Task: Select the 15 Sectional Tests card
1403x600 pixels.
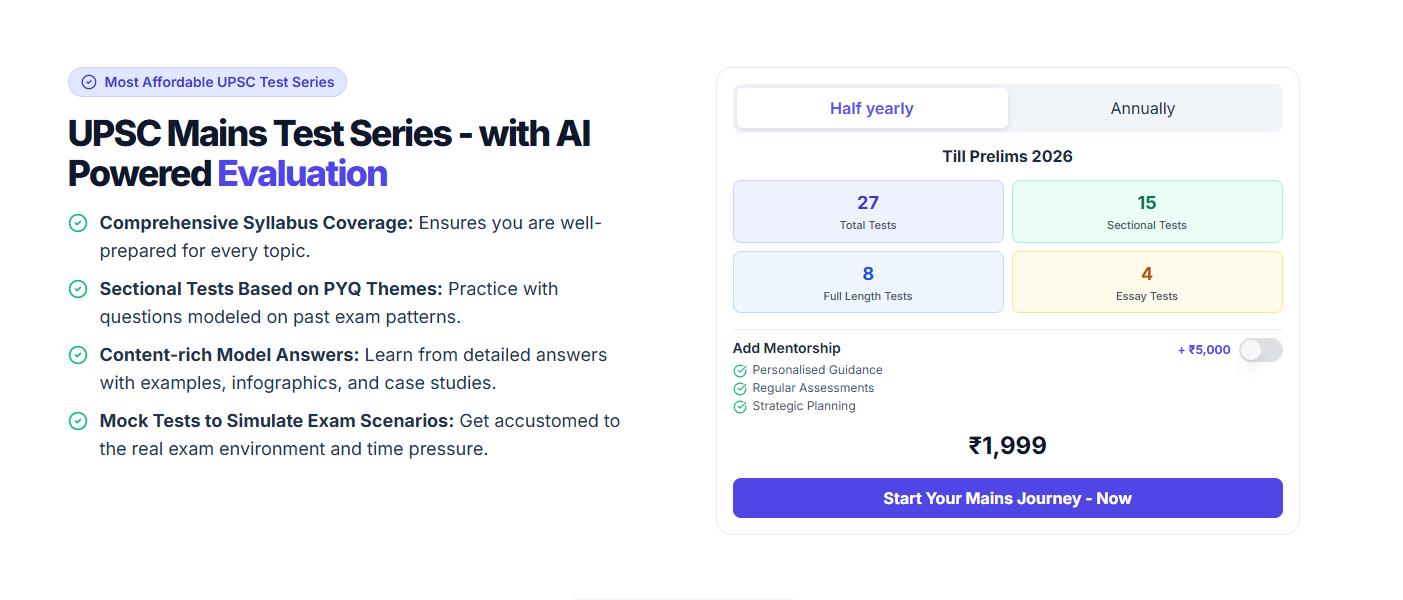Action: click(1146, 211)
